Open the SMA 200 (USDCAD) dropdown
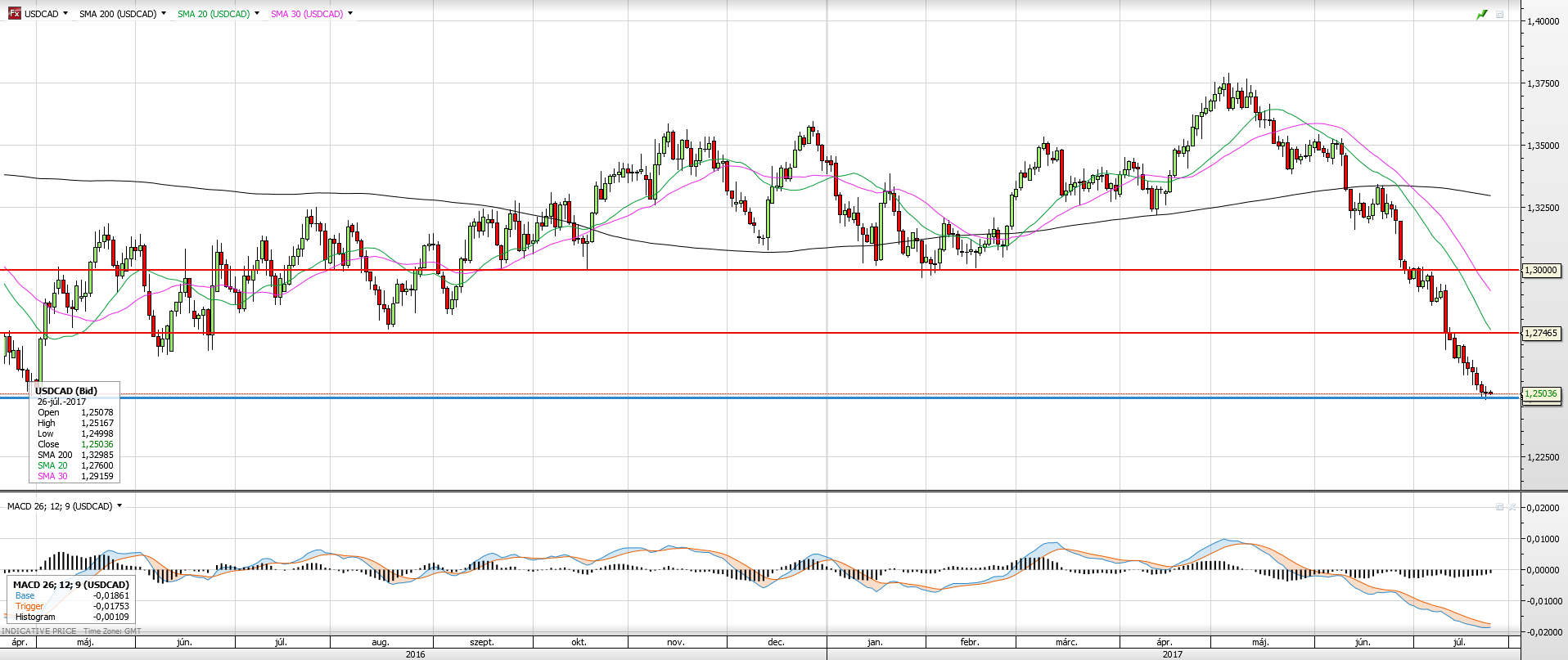Screen dimensions: 1568x660 [x=164, y=14]
